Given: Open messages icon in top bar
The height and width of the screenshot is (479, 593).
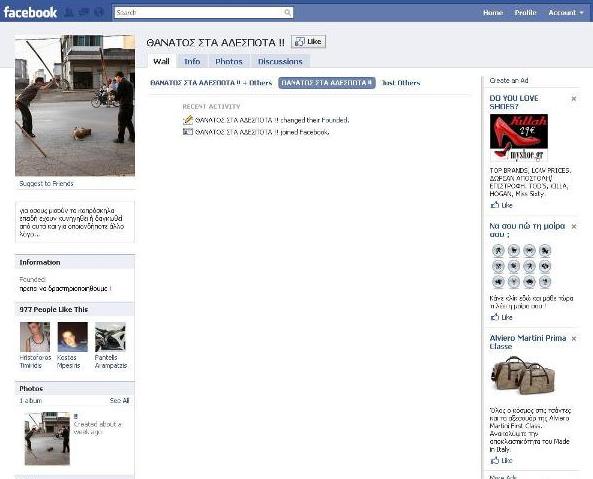Looking at the screenshot, I should 84,12.
